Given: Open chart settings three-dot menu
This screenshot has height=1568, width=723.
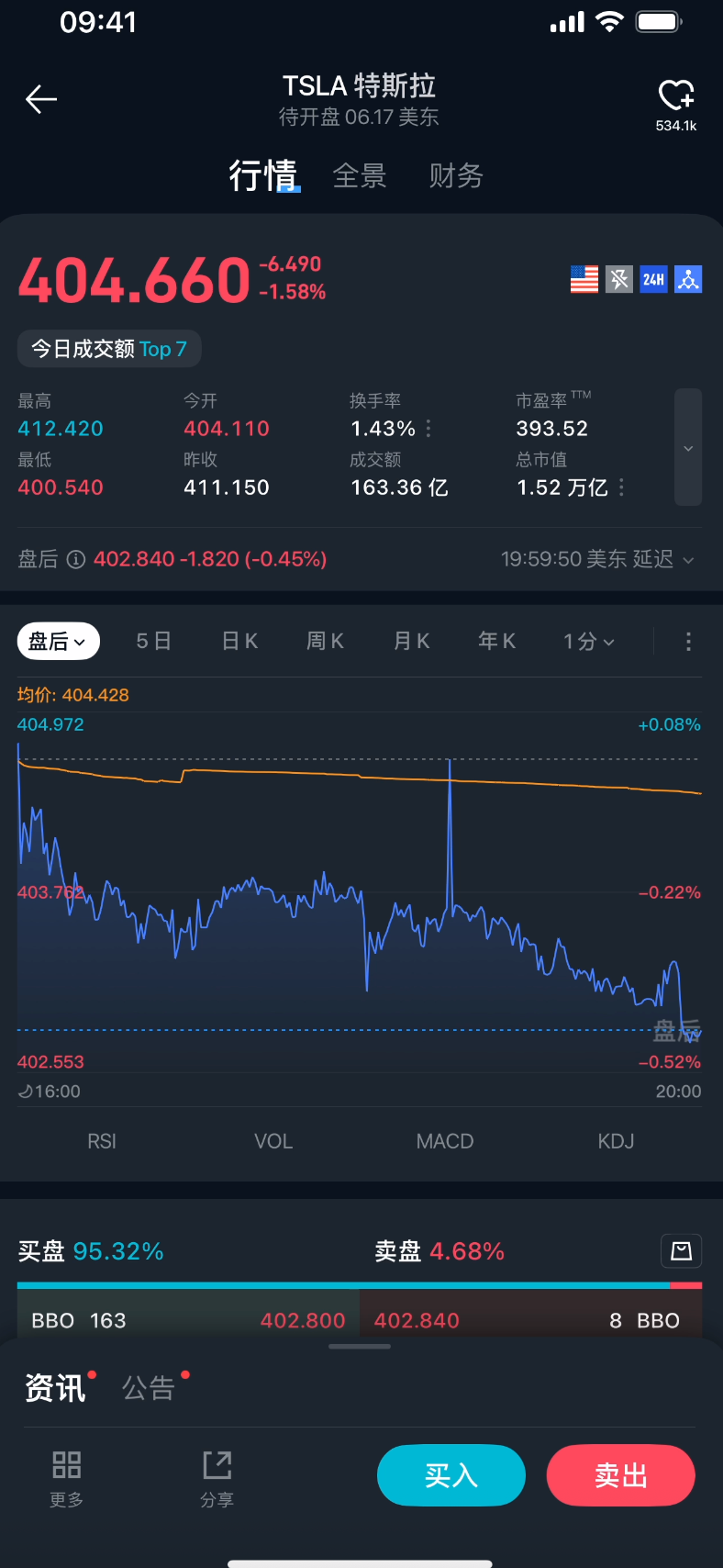Looking at the screenshot, I should 688,642.
